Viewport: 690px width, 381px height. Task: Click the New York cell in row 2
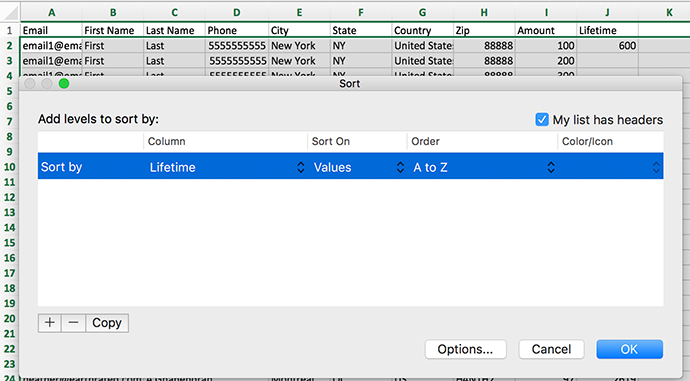[299, 46]
